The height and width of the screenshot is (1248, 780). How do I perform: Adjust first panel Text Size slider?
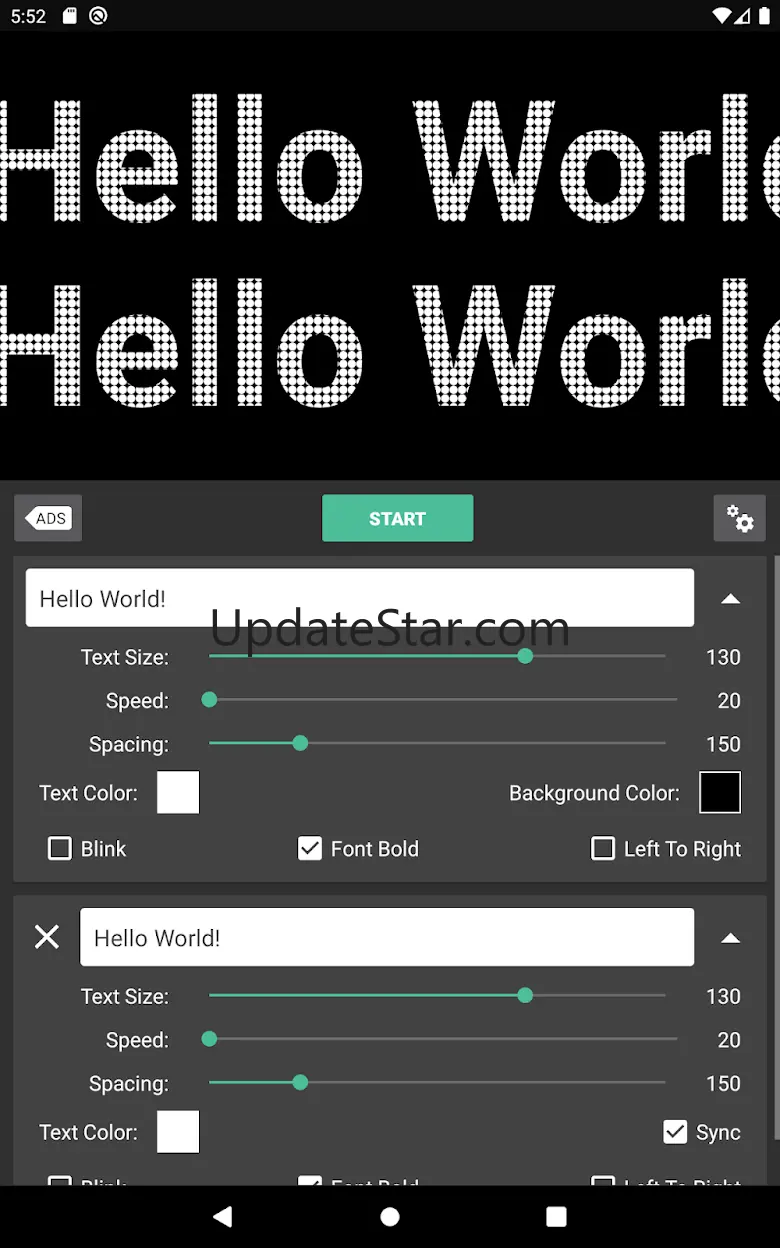(437, 657)
